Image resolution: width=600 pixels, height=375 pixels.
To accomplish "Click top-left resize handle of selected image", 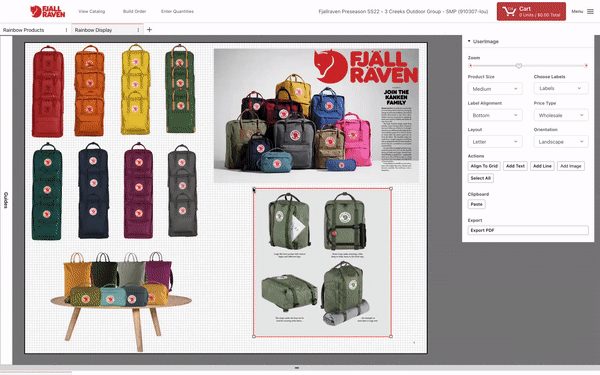I will pyautogui.click(x=254, y=189).
